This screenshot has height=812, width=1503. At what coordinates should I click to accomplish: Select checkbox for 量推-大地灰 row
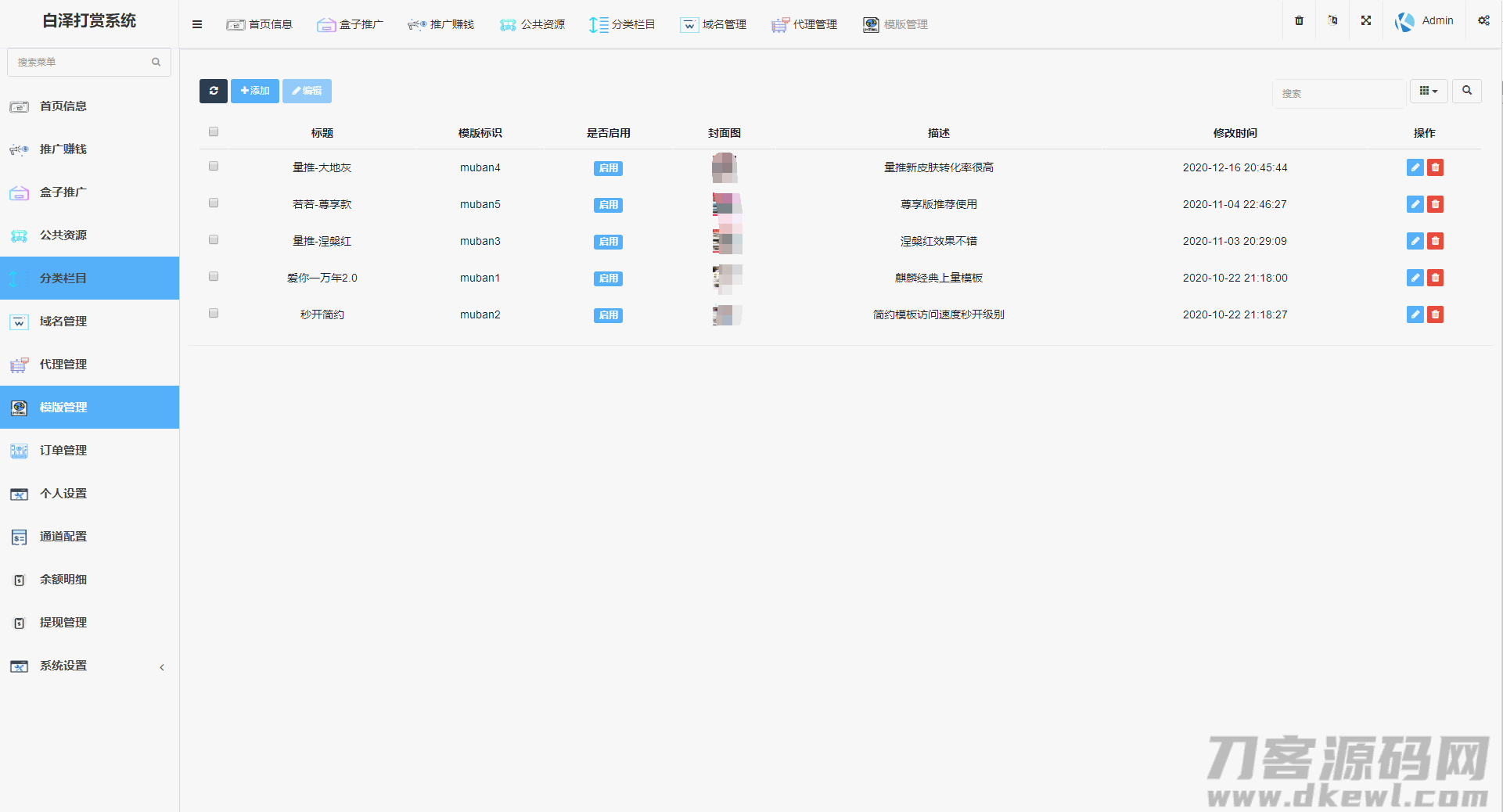point(214,167)
